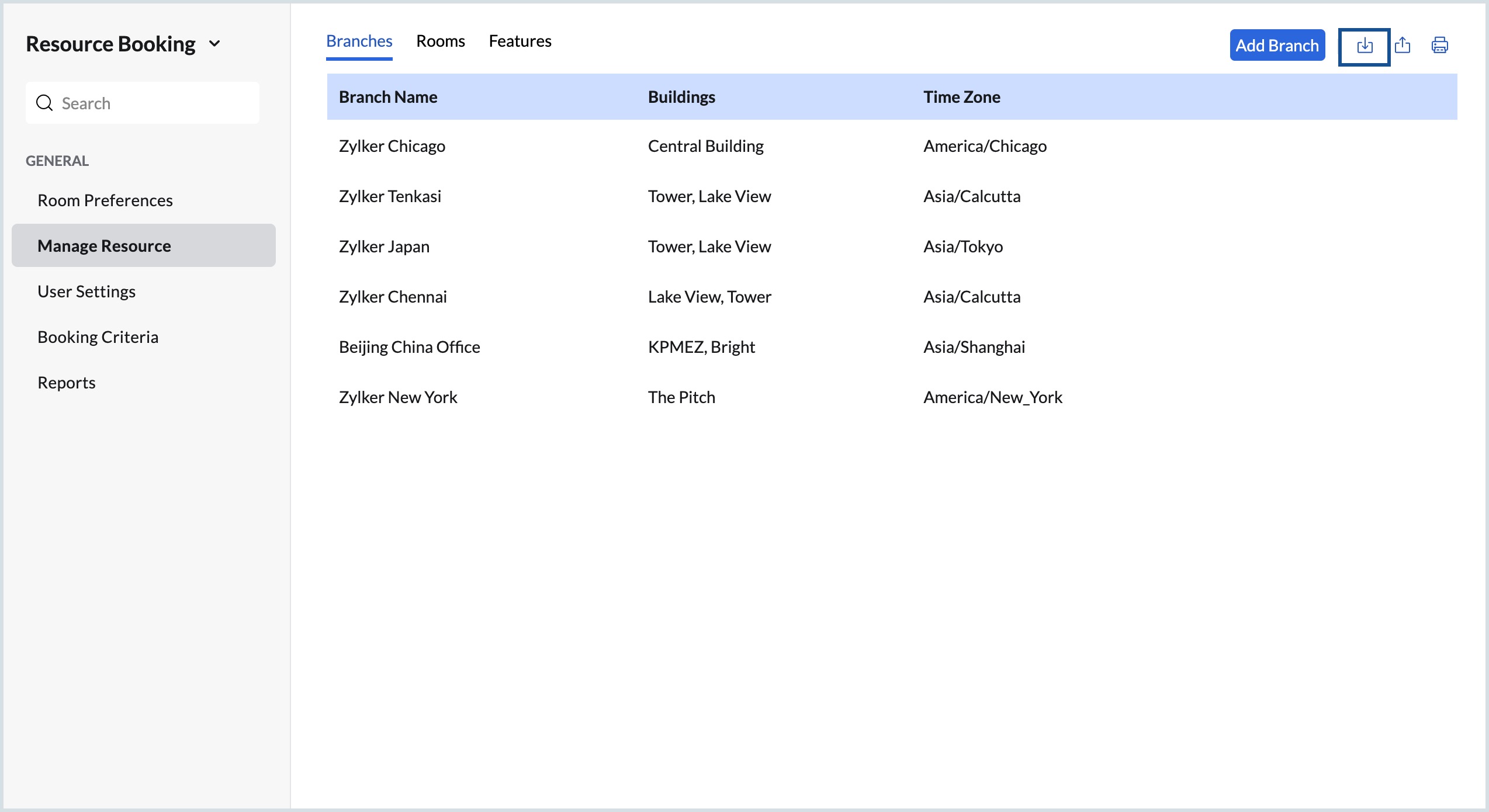
Task: Click the search magnifier icon
Action: 44,103
